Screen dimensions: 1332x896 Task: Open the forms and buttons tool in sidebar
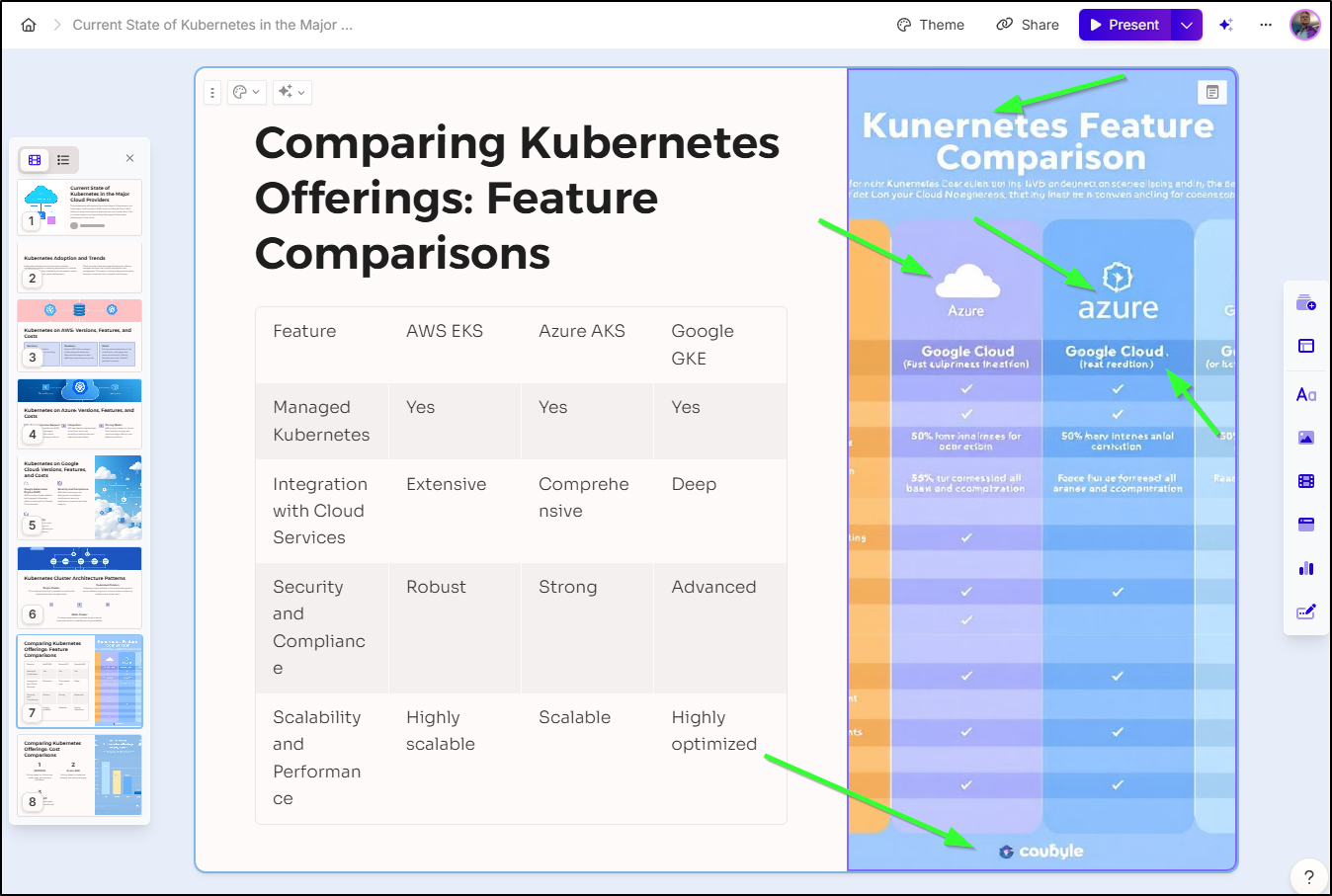(x=1305, y=611)
